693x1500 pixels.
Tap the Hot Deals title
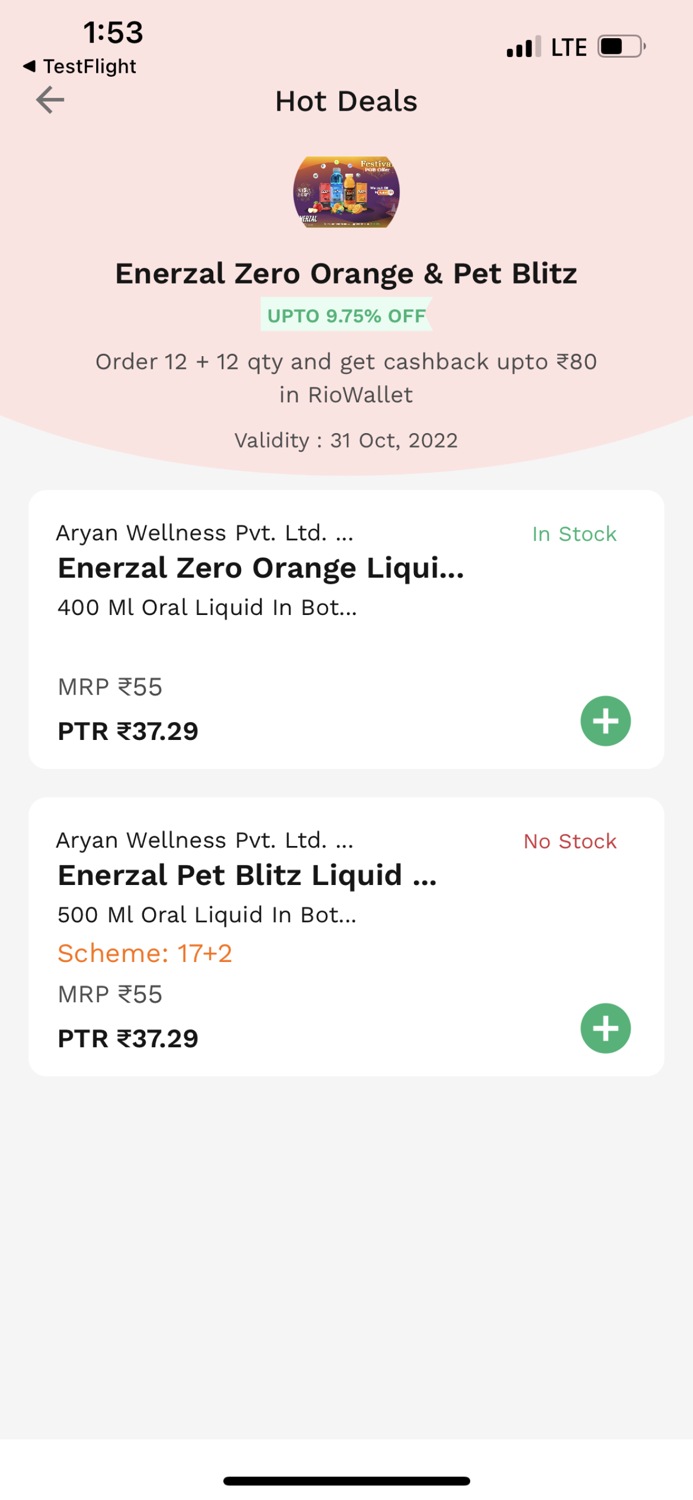click(346, 101)
